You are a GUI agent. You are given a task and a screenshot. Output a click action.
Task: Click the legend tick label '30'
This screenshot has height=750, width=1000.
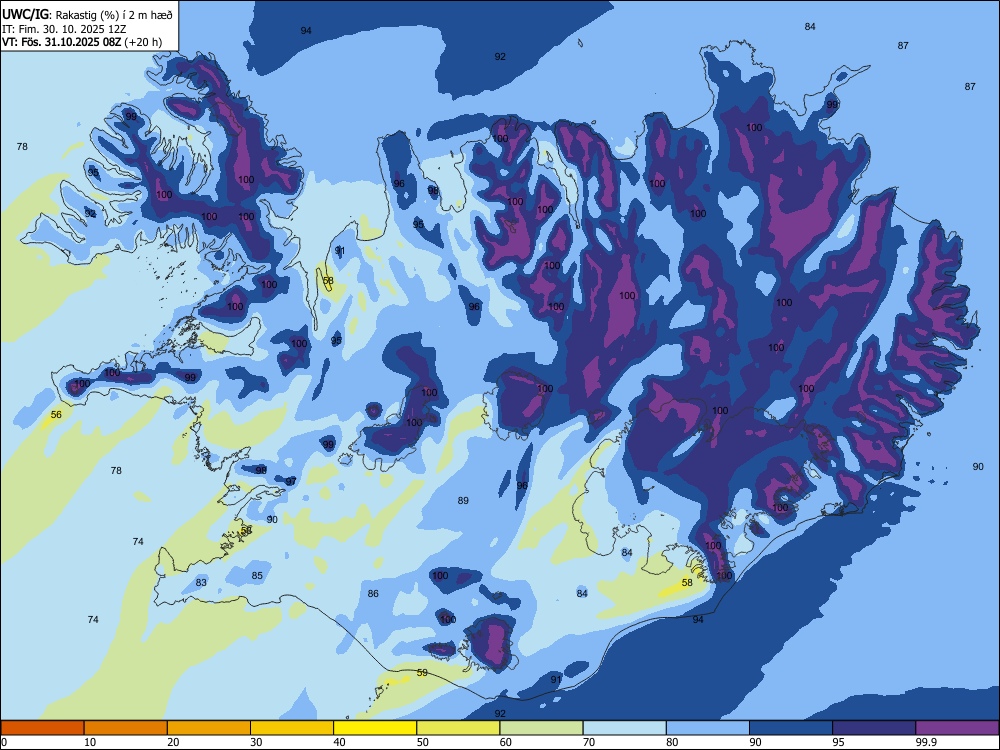256,742
